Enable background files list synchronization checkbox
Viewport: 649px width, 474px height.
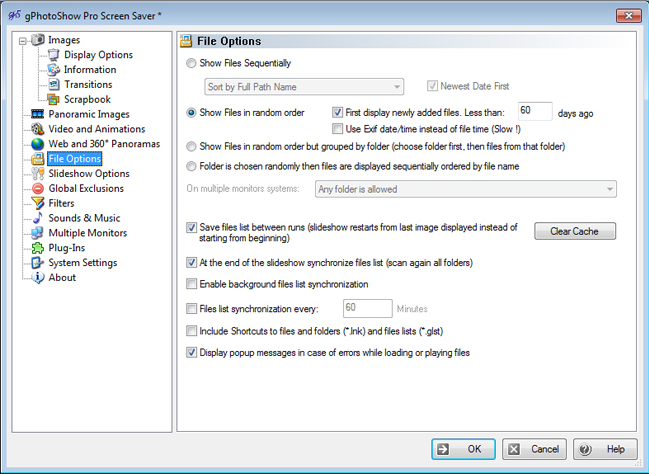[x=192, y=285]
